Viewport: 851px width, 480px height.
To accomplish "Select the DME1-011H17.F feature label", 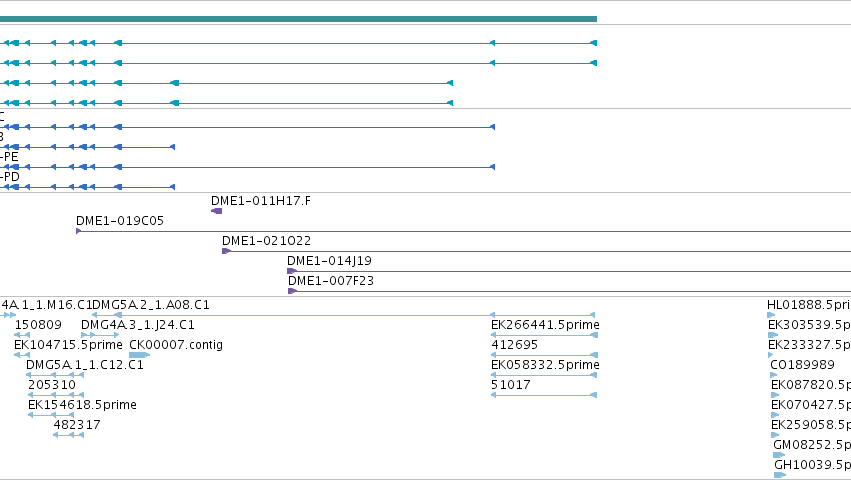I will [261, 201].
